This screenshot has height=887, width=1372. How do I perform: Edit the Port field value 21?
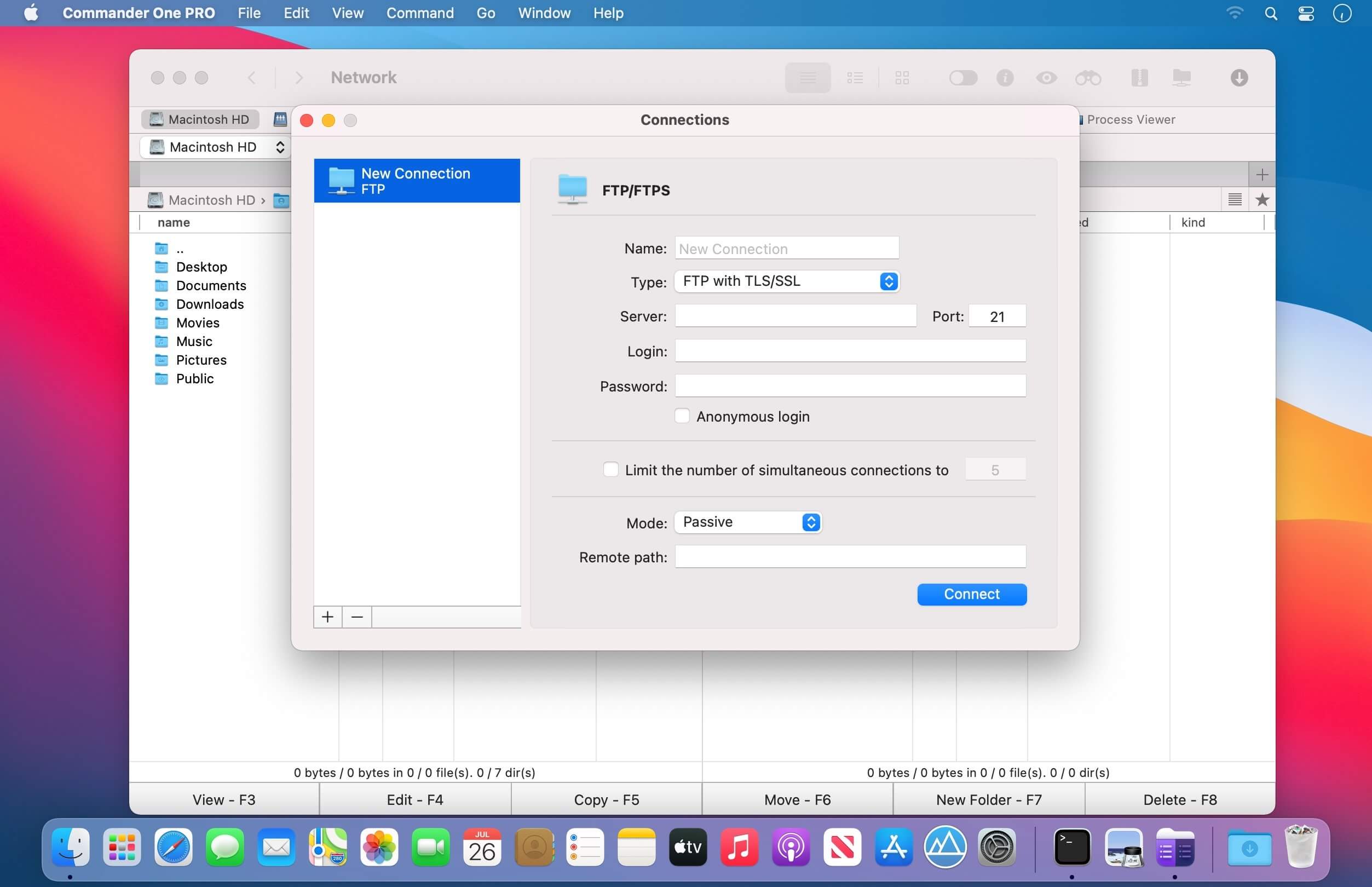coord(996,316)
